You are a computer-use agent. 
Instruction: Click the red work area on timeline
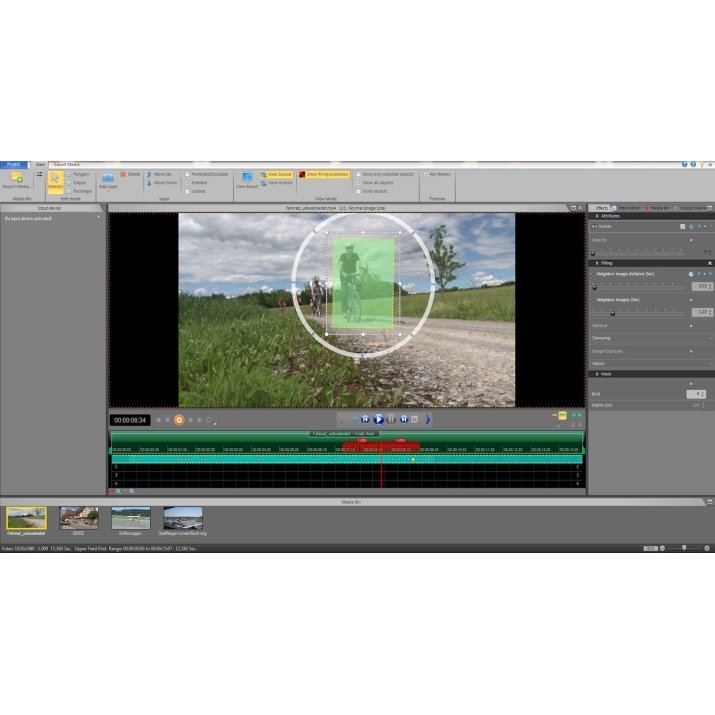point(381,446)
